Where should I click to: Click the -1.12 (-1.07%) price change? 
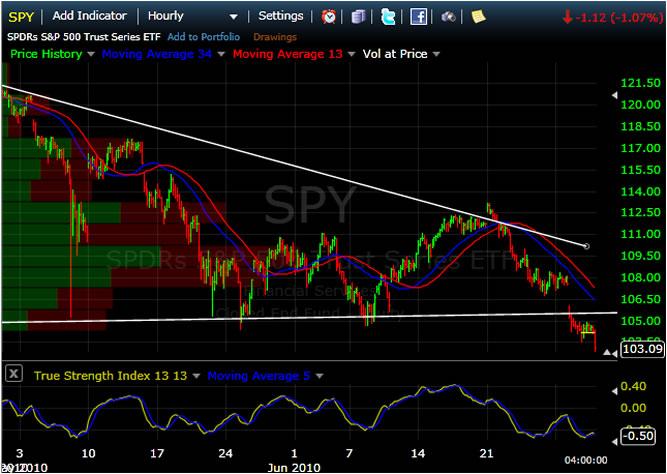coord(613,18)
